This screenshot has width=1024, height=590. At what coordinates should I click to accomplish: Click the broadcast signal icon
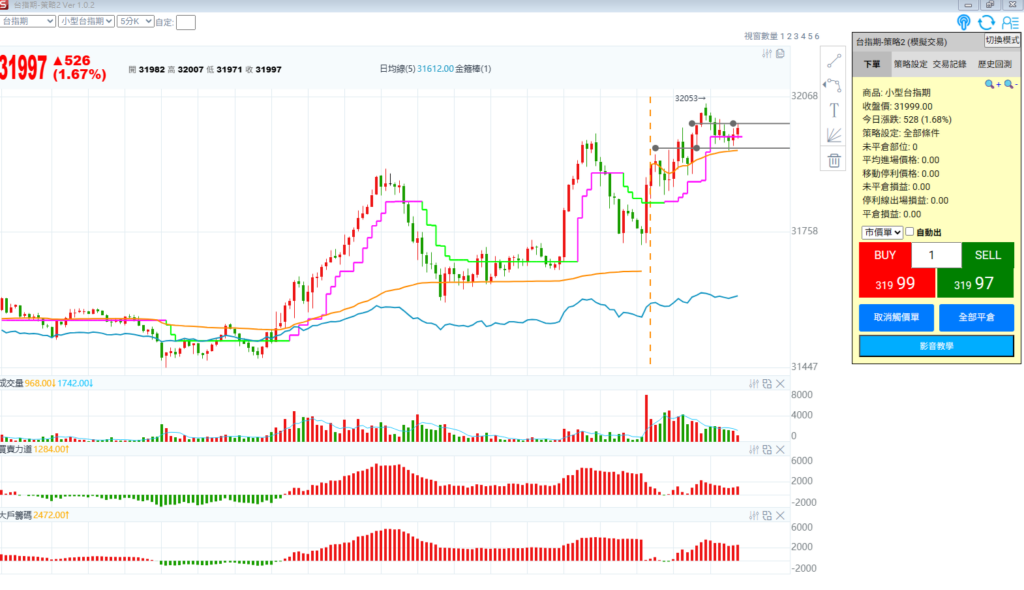click(x=963, y=22)
